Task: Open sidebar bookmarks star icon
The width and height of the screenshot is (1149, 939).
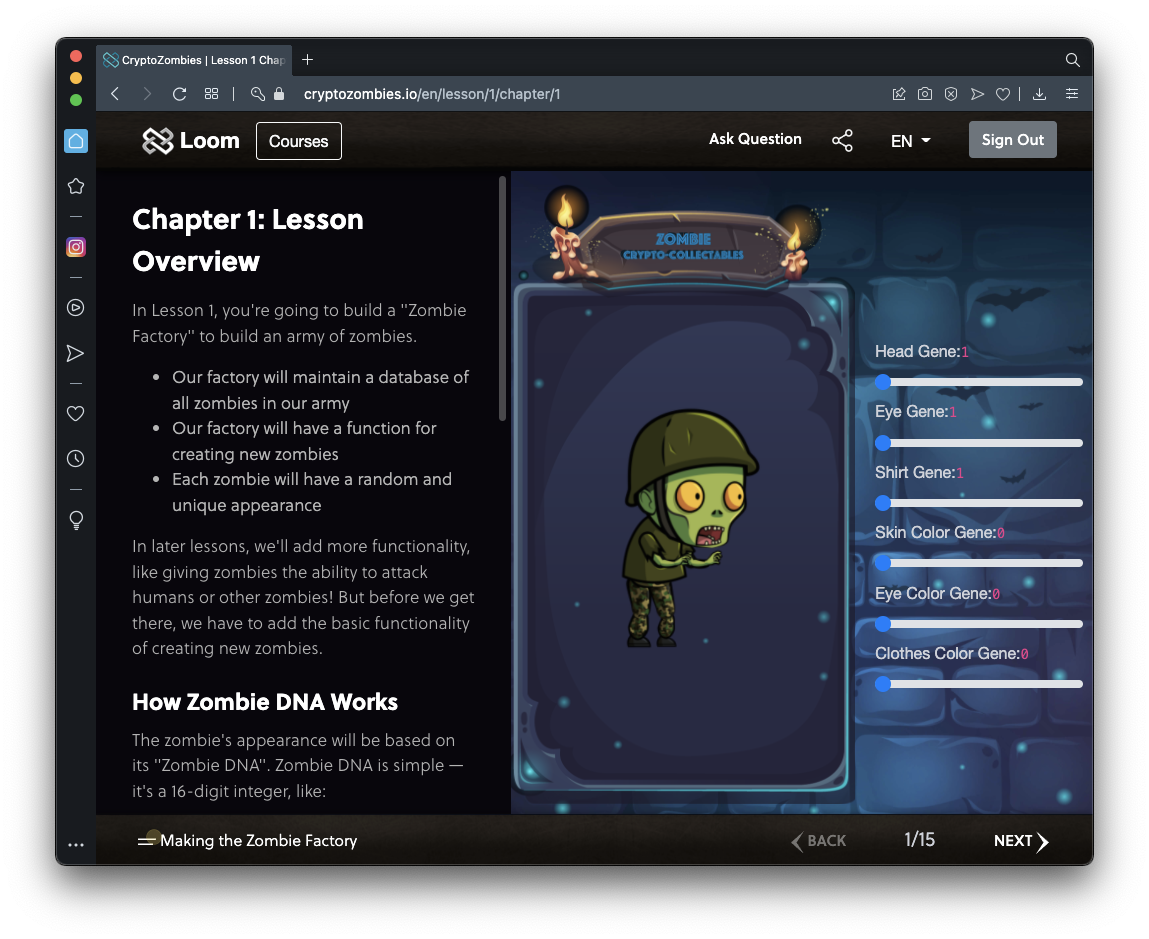Action: [75, 186]
